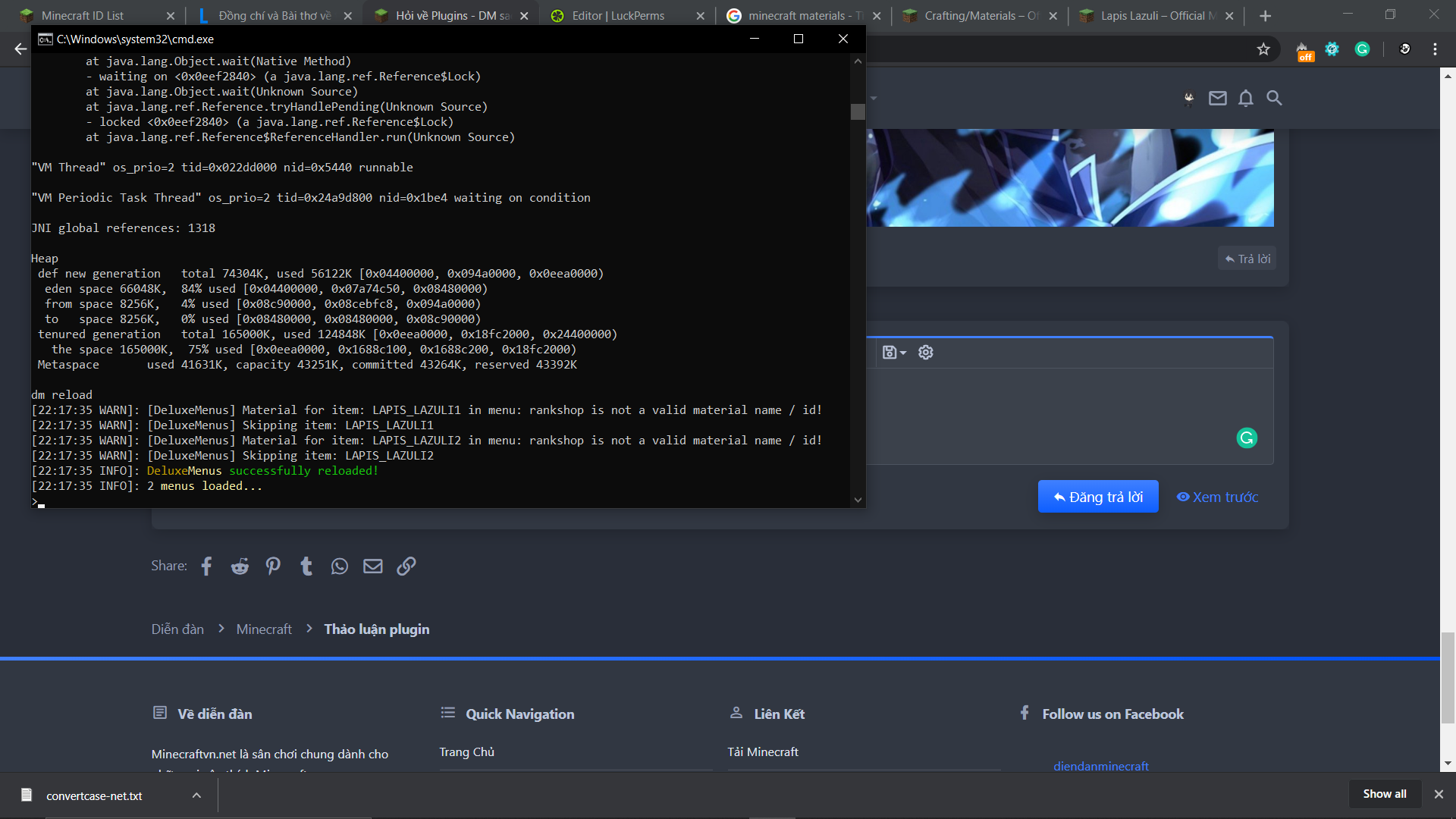The width and height of the screenshot is (1456, 819).
Task: Open forum notifications bell icon
Action: coord(1245,98)
